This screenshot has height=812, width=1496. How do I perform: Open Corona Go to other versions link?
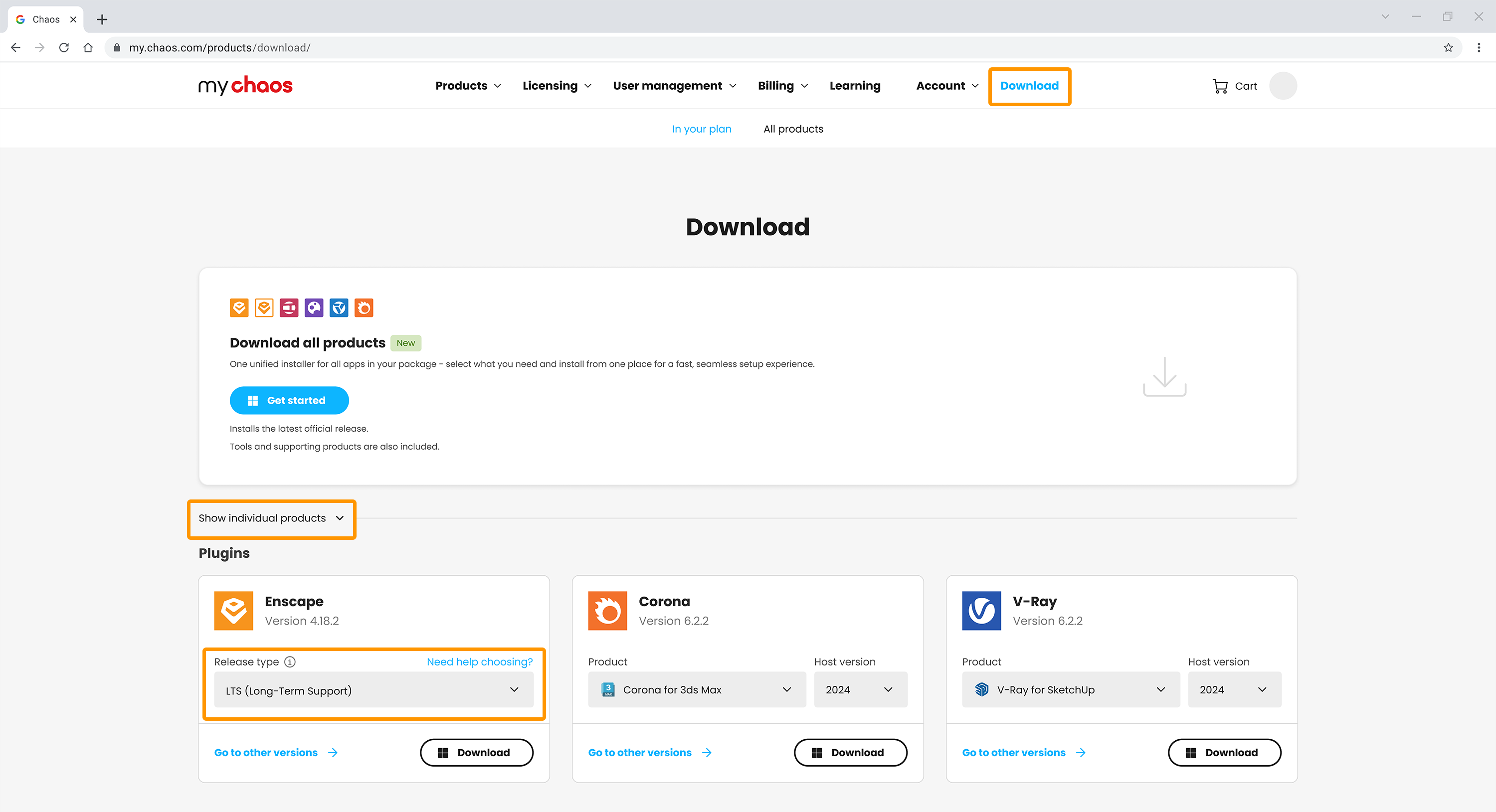(x=650, y=753)
